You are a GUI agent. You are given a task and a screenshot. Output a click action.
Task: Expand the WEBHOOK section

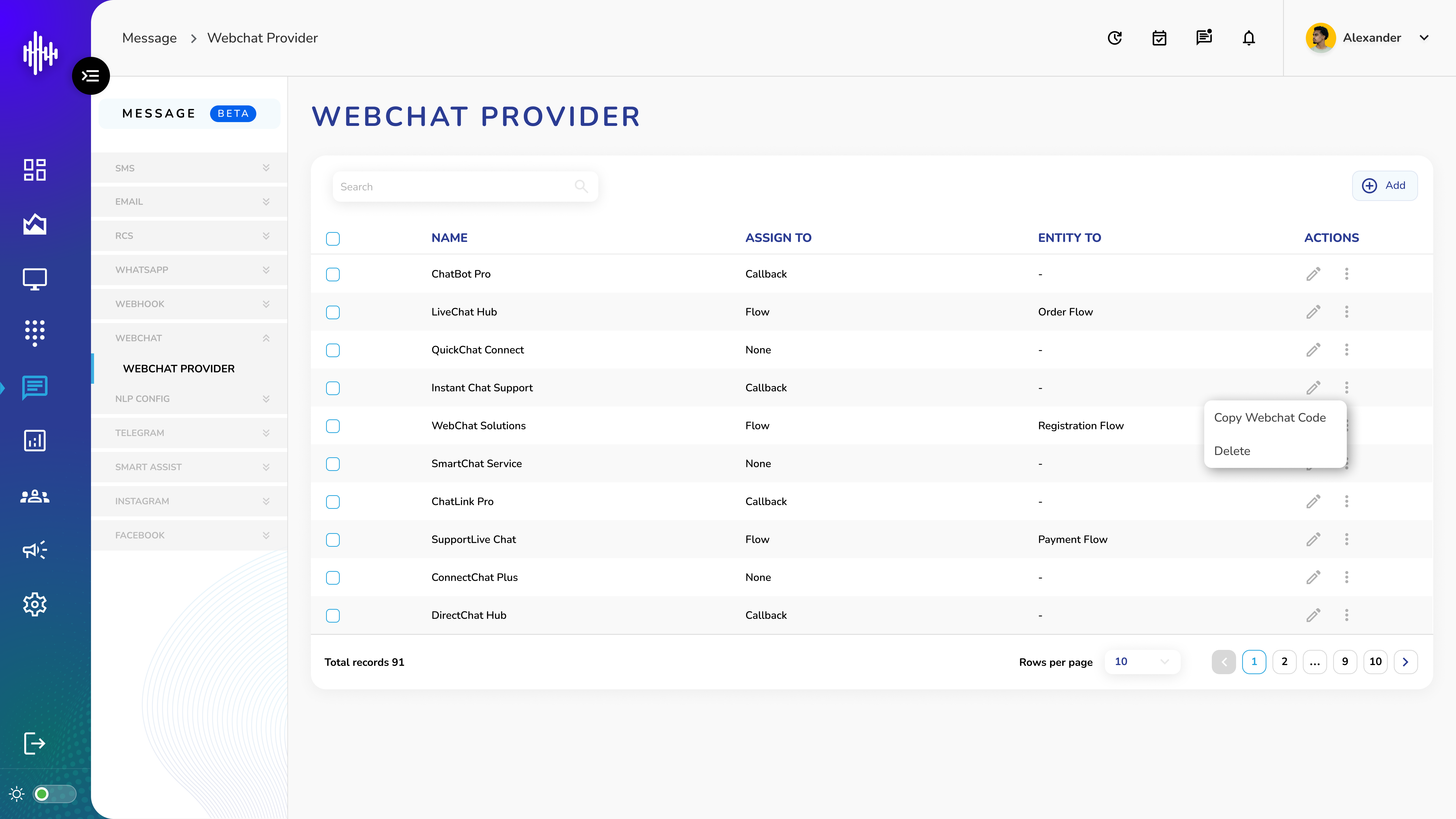189,304
